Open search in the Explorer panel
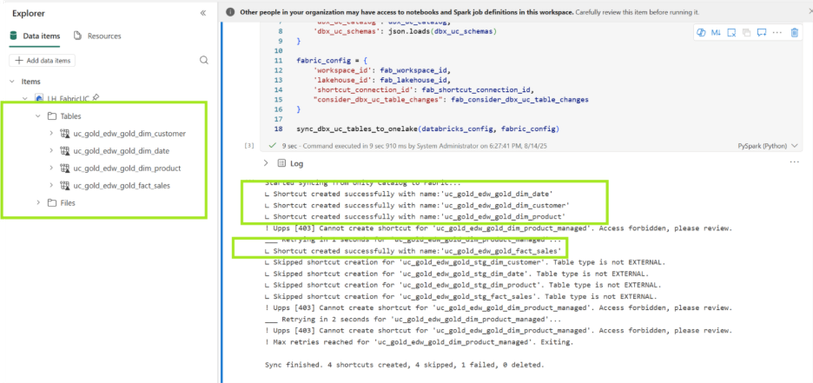This screenshot has width=813, height=383. click(204, 60)
